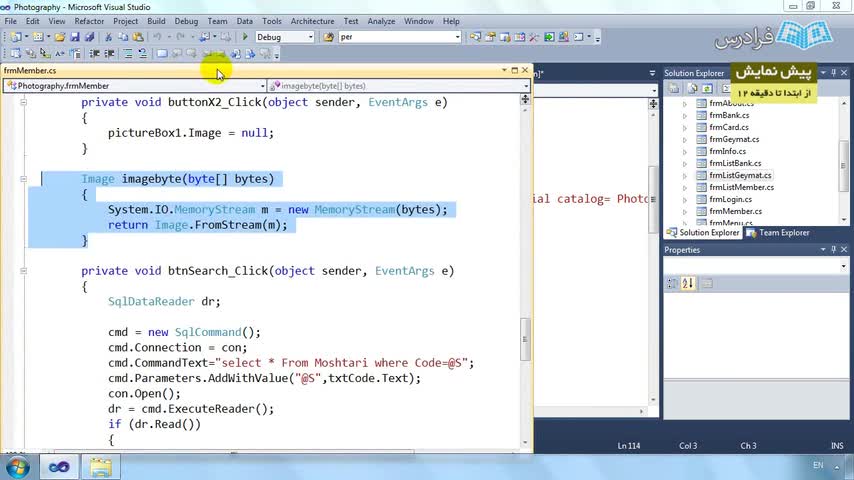Screen dimensions: 854x480
Task: Select frmGeymat.cs in Solution Explorer
Action: pos(734,139)
